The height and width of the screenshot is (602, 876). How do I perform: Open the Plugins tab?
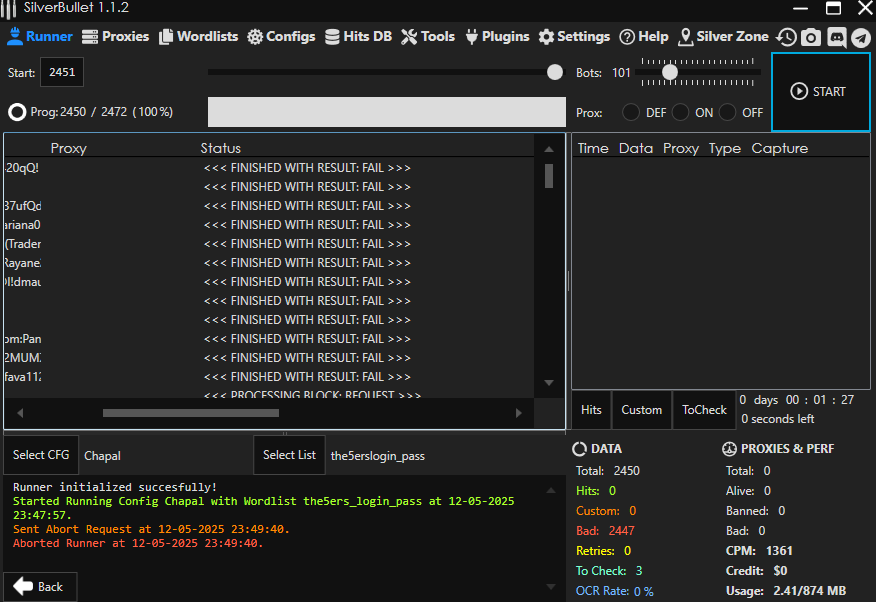pyautogui.click(x=497, y=36)
